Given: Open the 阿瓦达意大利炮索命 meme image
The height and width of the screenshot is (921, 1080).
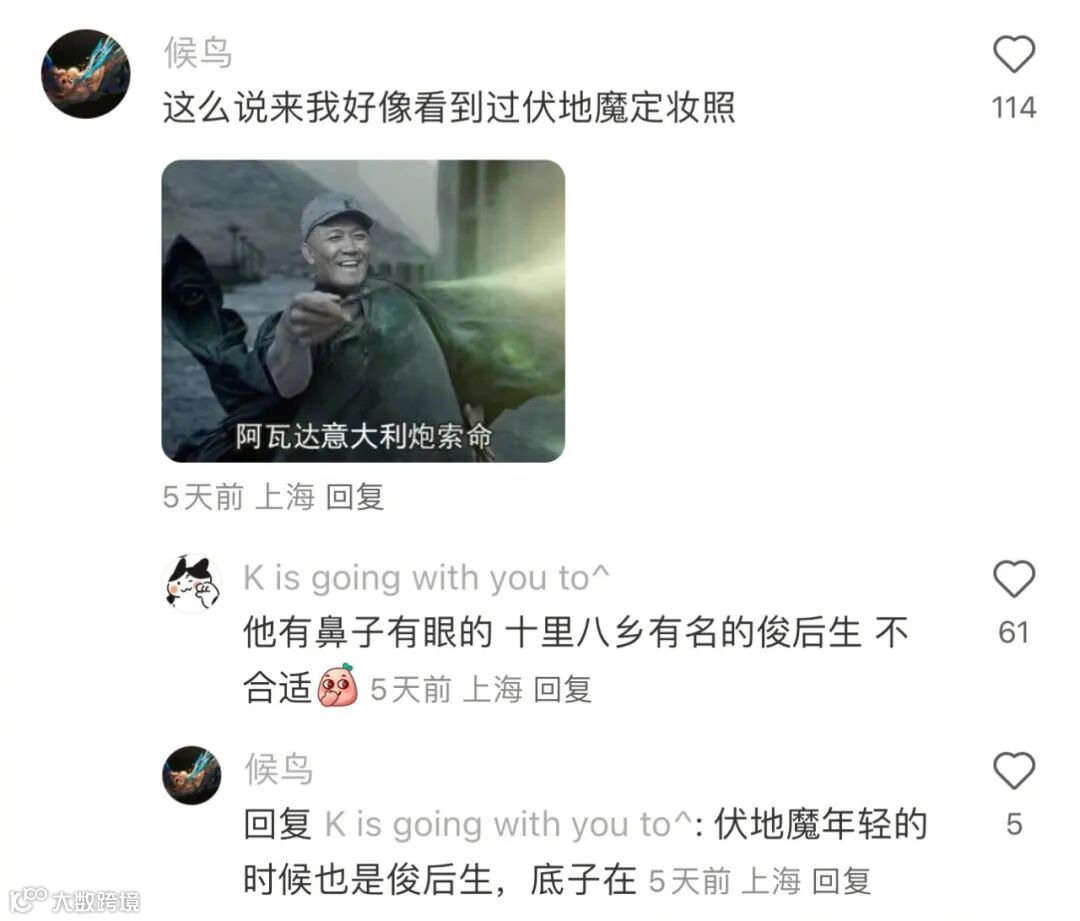Looking at the screenshot, I should pos(363,311).
